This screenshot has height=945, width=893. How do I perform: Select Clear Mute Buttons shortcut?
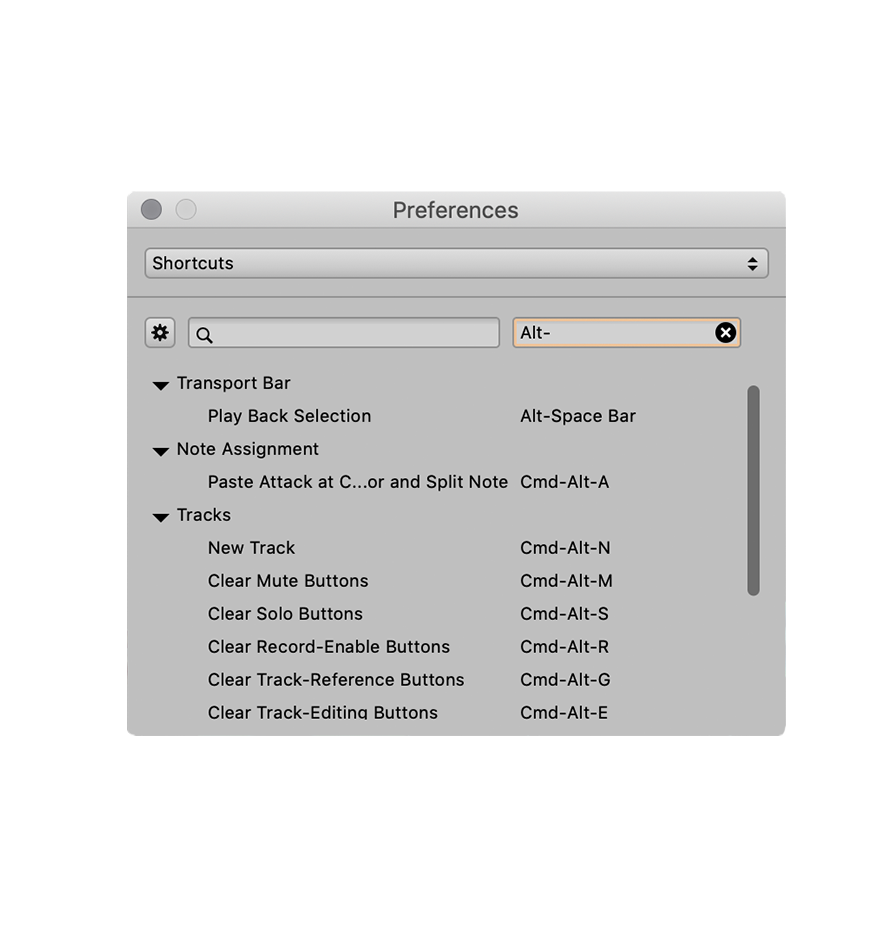coord(288,581)
